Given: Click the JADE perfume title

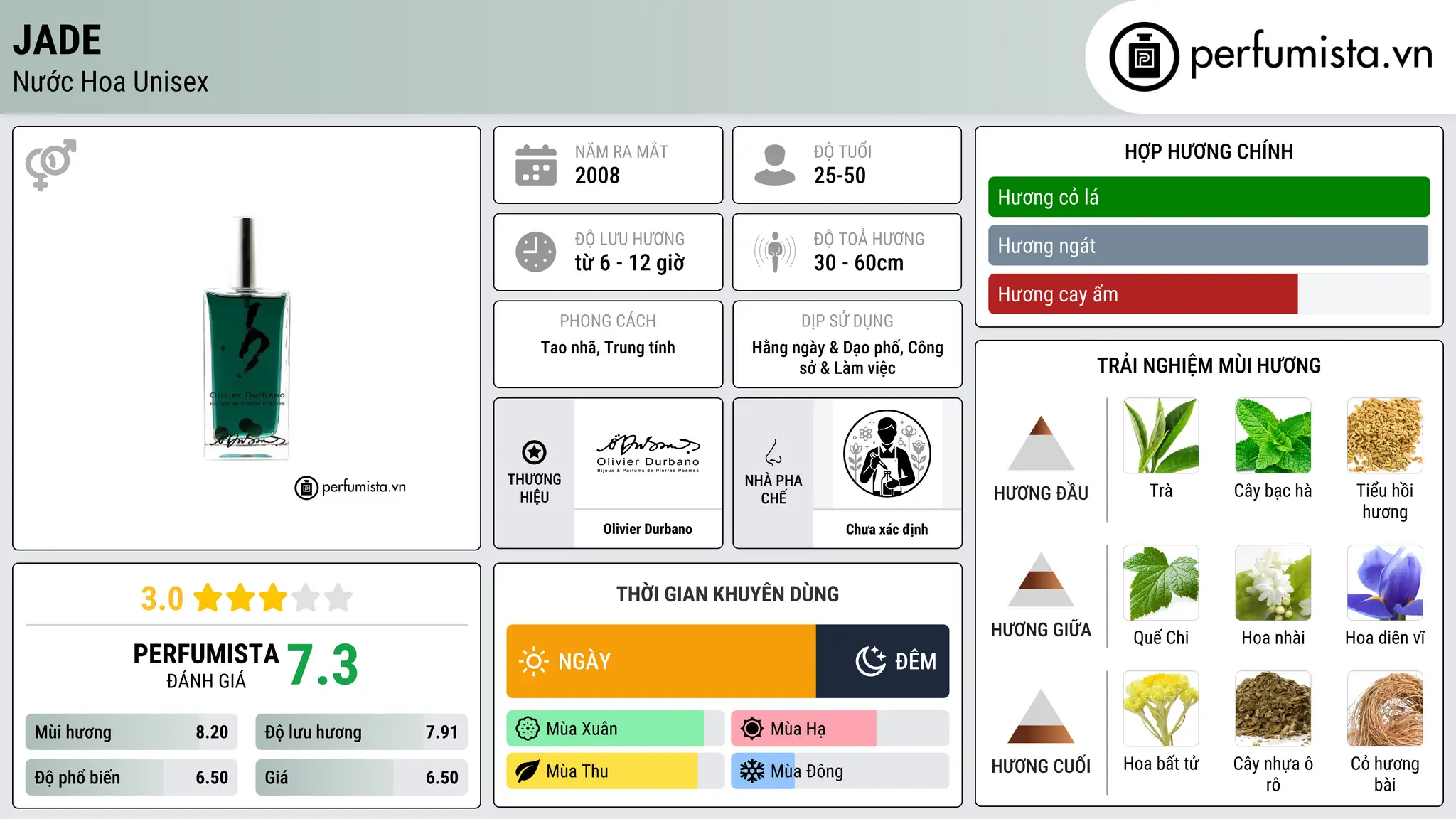Looking at the screenshot, I should tap(58, 40).
